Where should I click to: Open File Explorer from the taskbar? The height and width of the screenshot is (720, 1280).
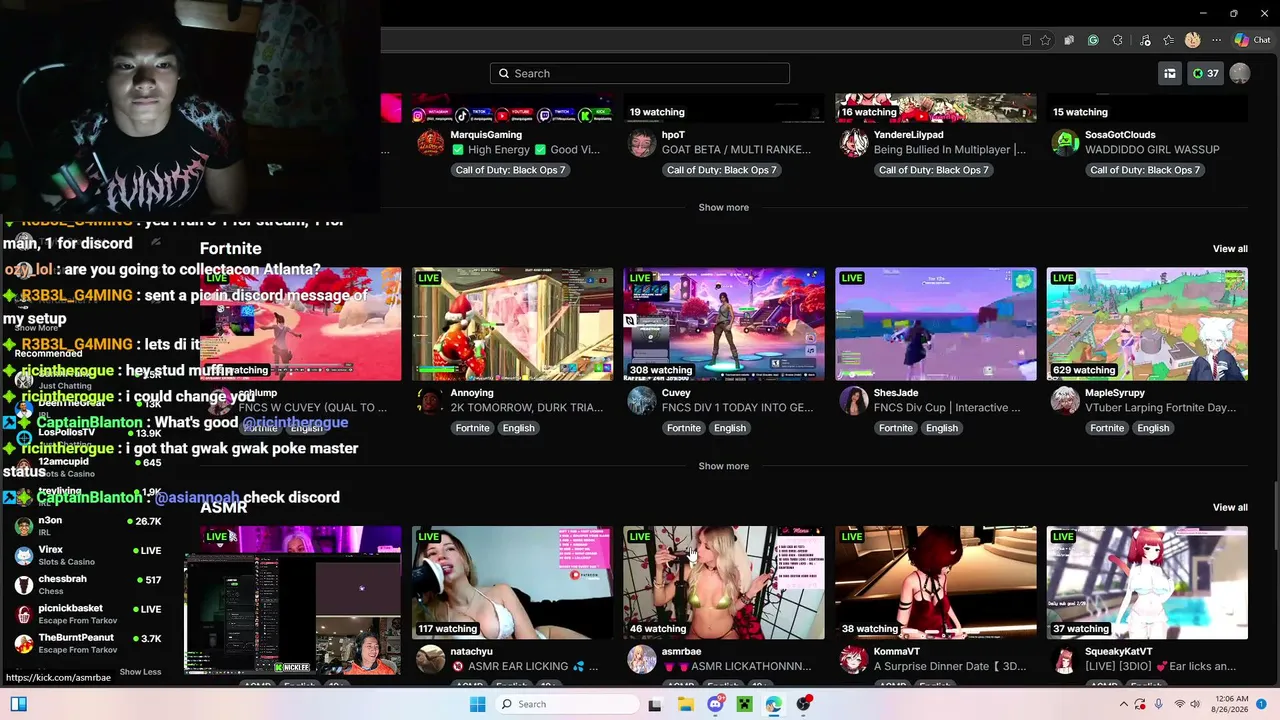coord(686,704)
